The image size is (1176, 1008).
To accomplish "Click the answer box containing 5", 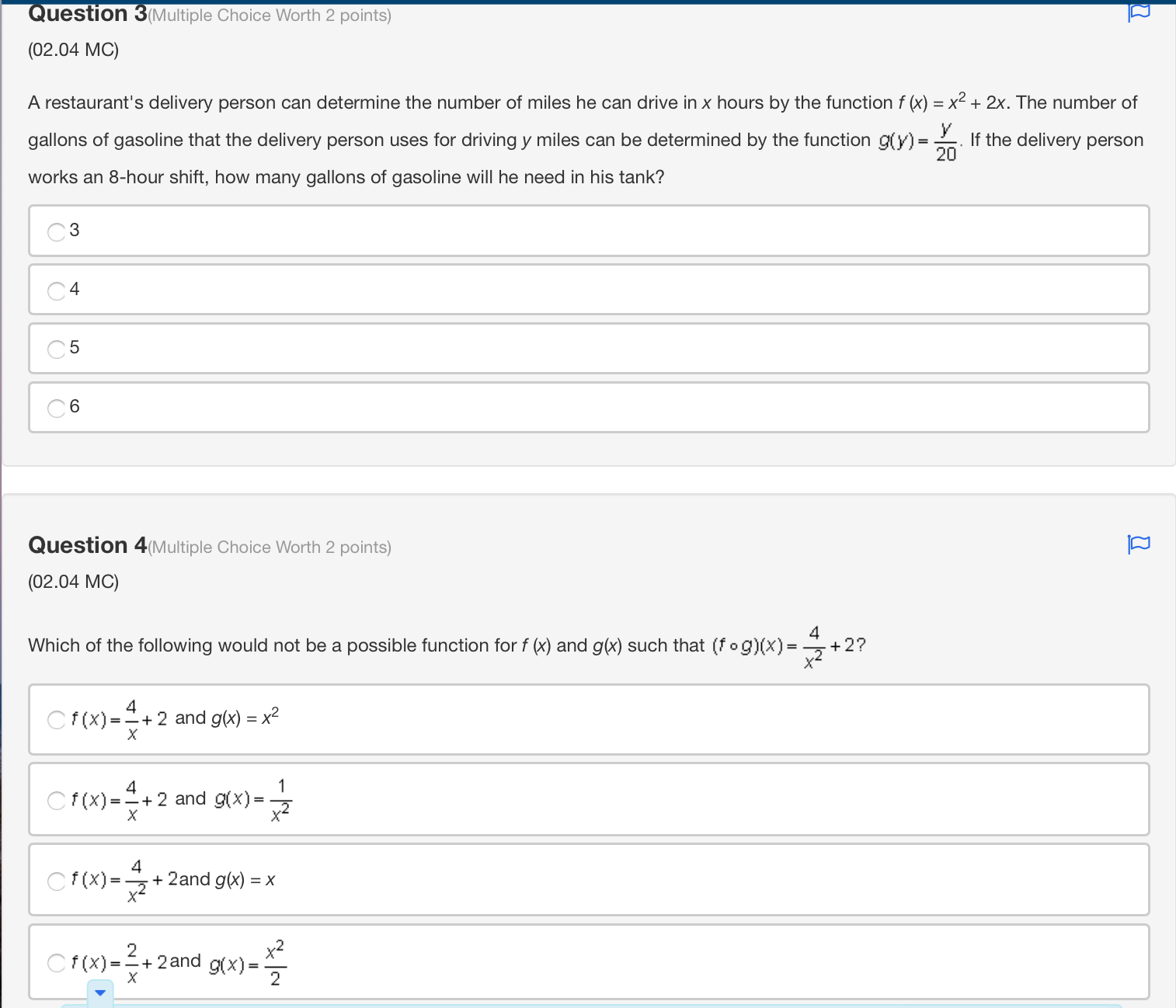I will tap(588, 349).
